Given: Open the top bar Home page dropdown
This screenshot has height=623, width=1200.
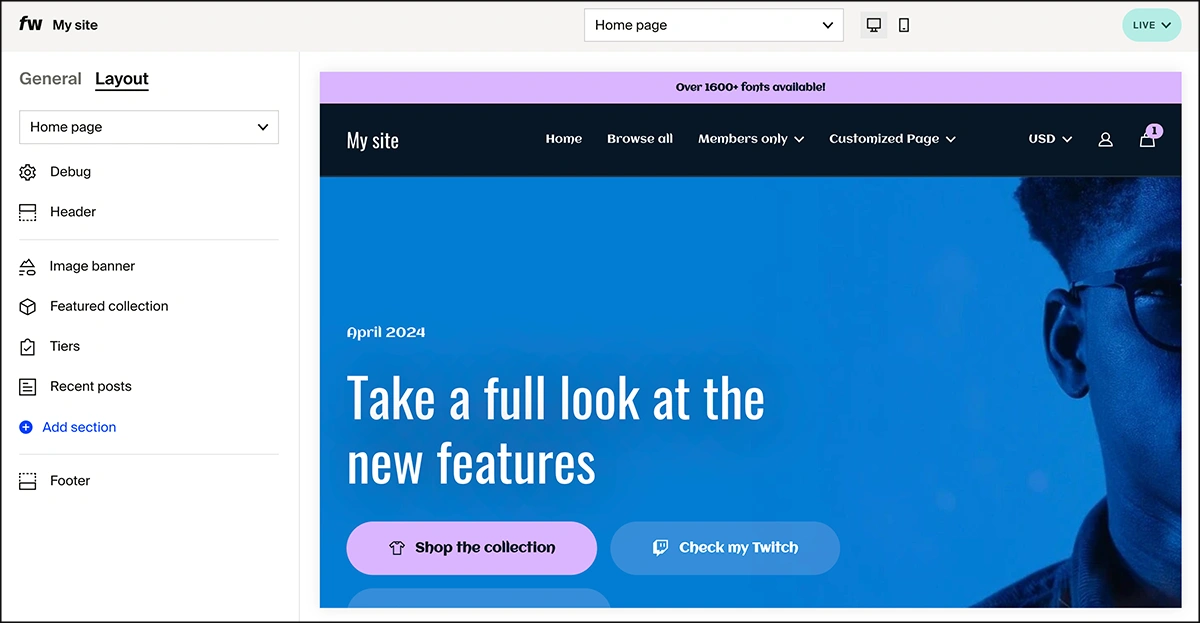Looking at the screenshot, I should 713,25.
